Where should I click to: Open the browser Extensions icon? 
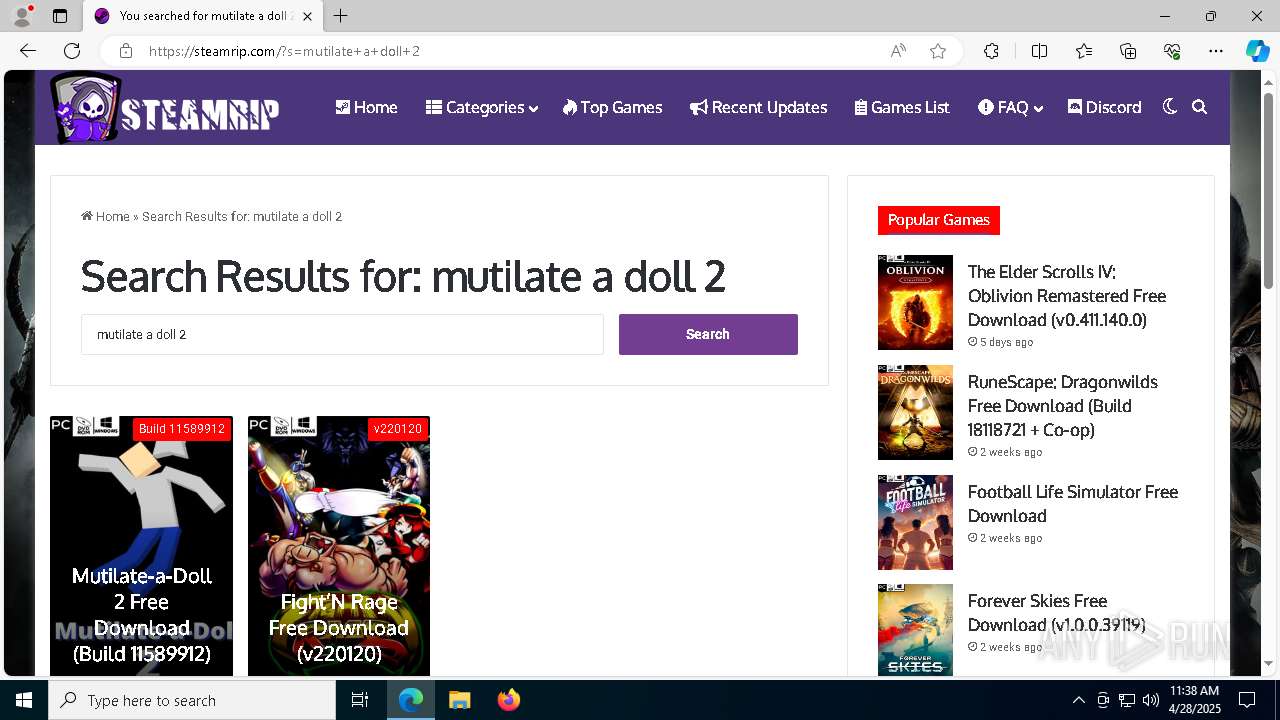(991, 51)
